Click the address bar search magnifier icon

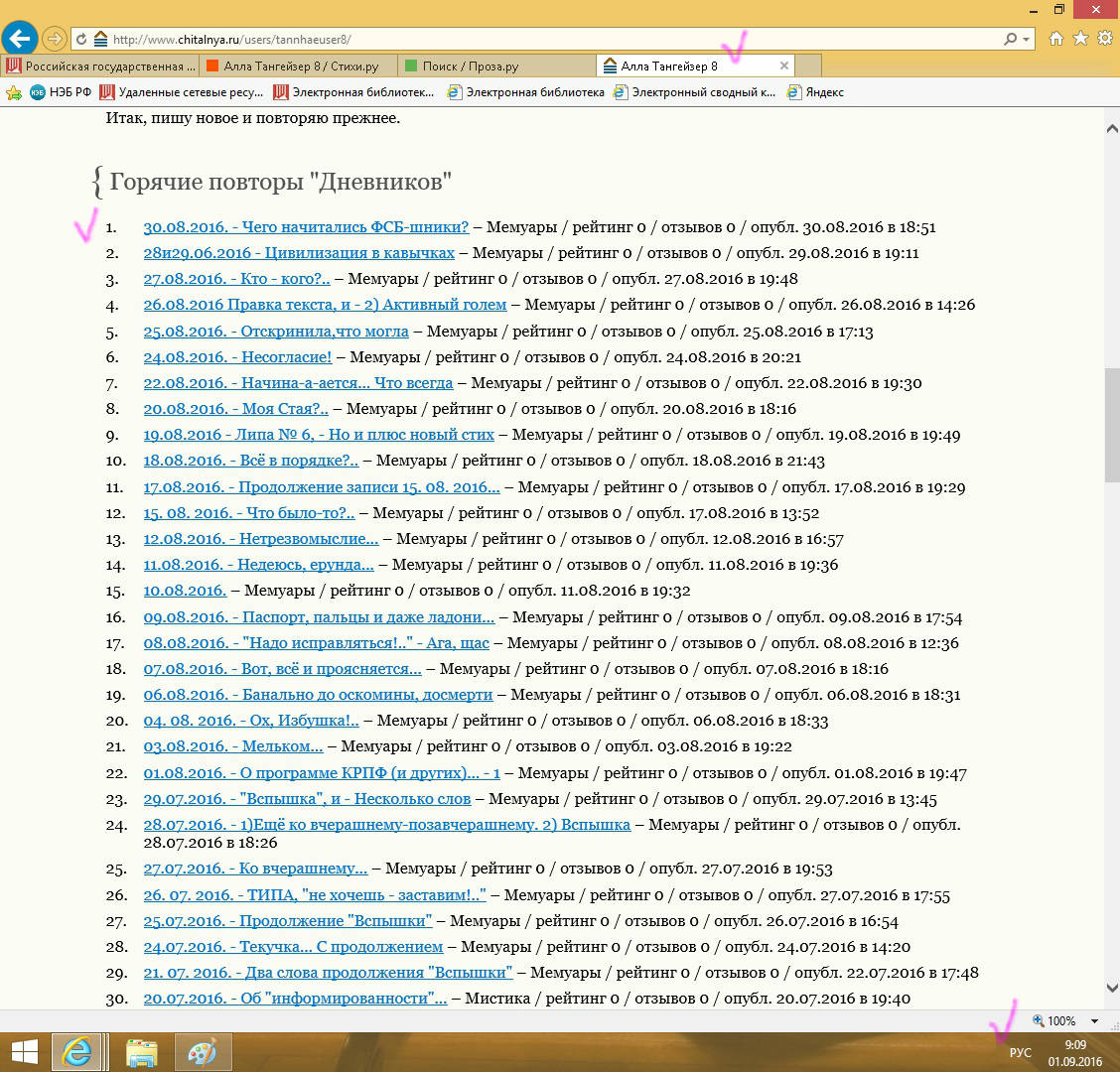tap(1011, 40)
